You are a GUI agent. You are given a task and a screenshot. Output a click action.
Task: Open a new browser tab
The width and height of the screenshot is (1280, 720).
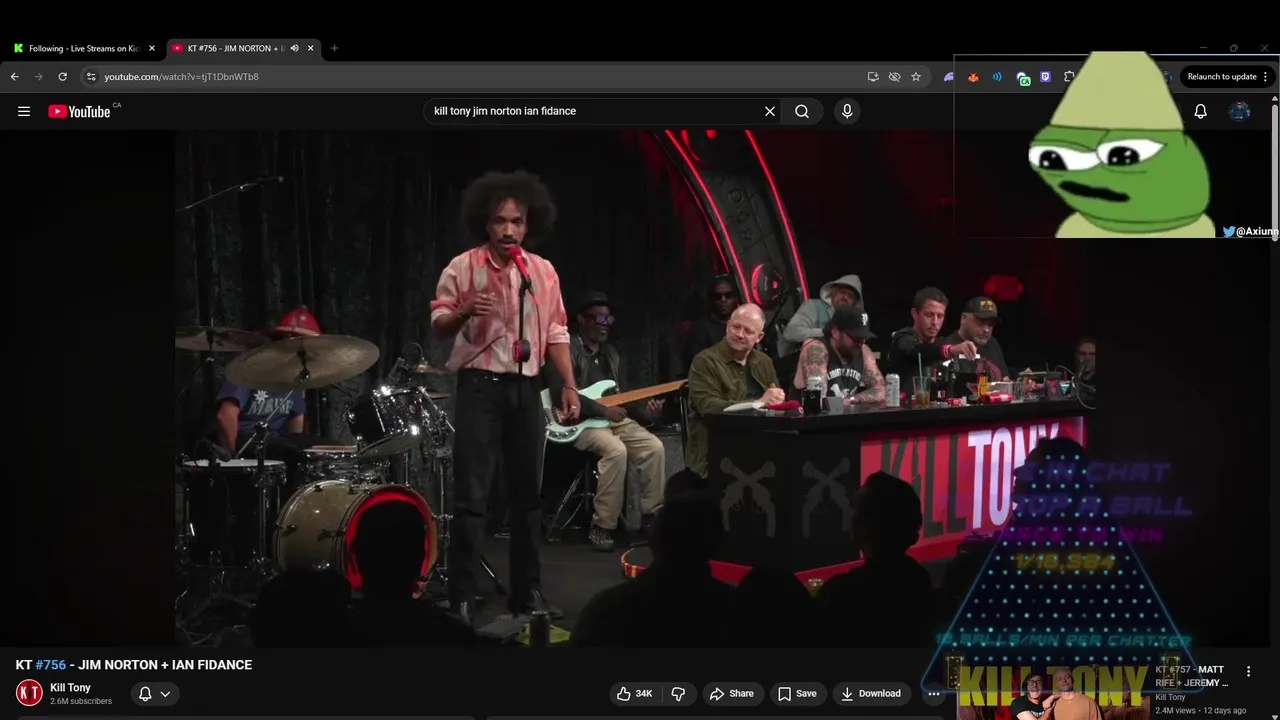click(334, 48)
